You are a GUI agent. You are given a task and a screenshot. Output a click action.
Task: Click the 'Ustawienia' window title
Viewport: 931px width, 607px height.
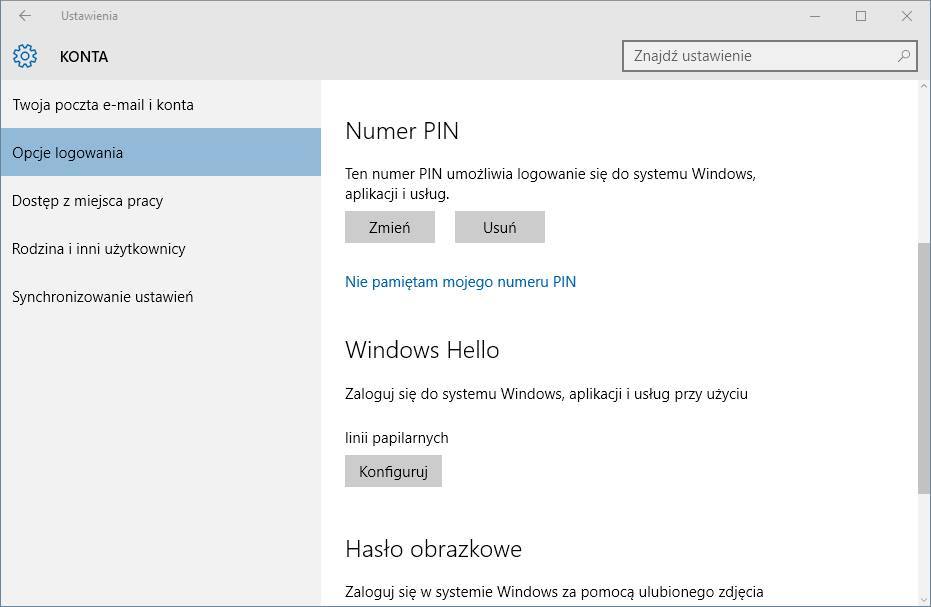89,16
